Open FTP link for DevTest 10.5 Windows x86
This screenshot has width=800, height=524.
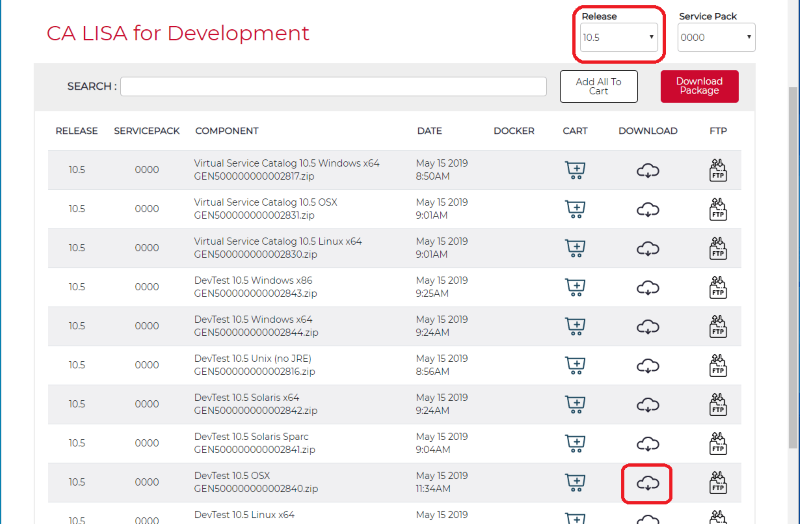[717, 287]
